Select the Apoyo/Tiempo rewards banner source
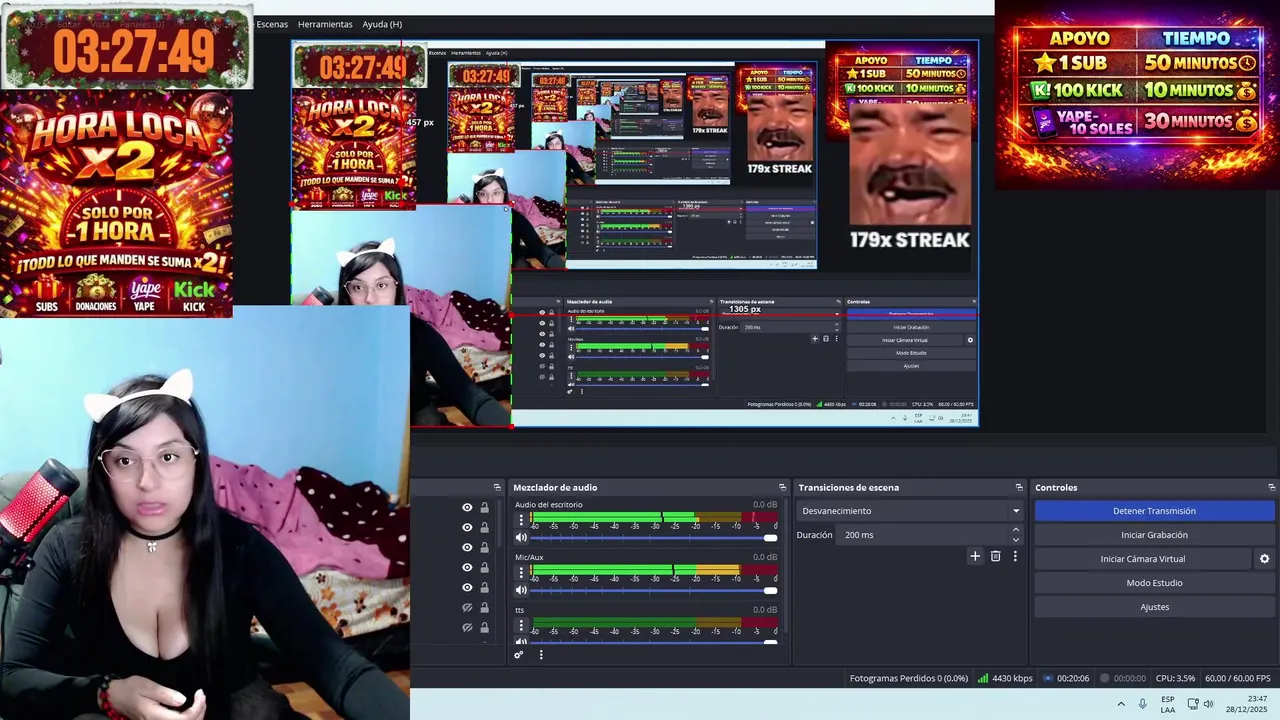Image resolution: width=1280 pixels, height=720 pixels. pos(1137,95)
